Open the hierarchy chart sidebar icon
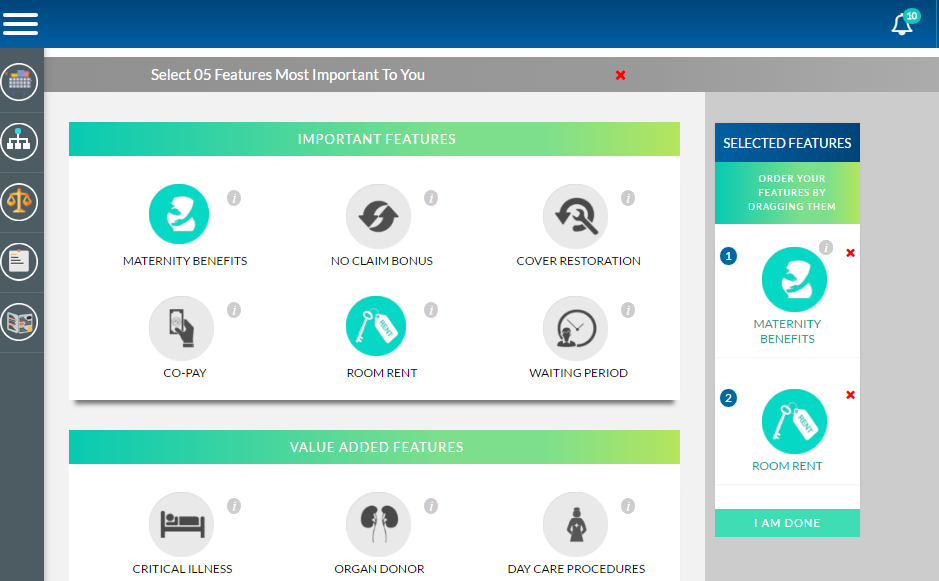Screen dimensions: 939x581 pos(20,142)
